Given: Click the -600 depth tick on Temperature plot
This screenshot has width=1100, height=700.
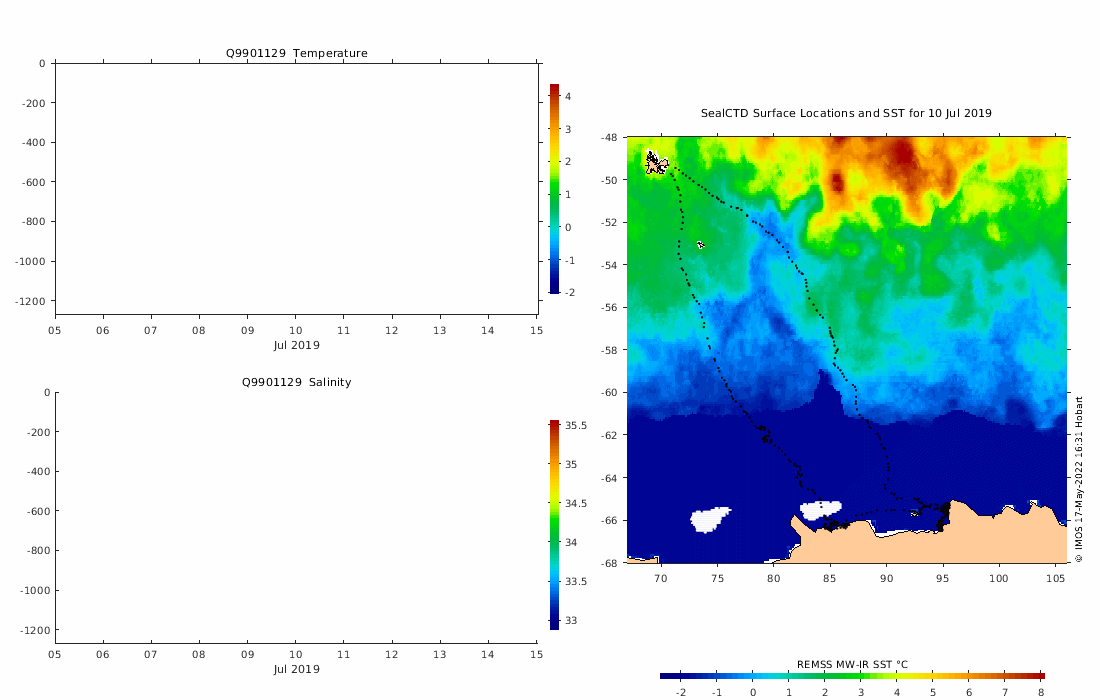Looking at the screenshot, I should 34,182.
